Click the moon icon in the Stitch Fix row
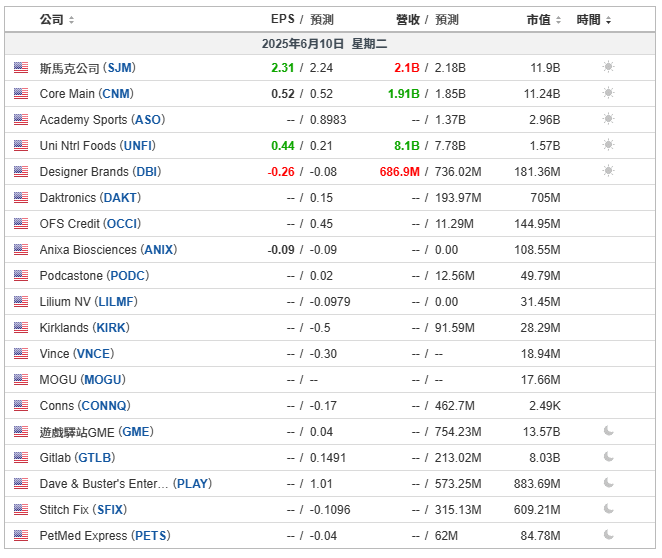The width and height of the screenshot is (662, 558). 608,509
